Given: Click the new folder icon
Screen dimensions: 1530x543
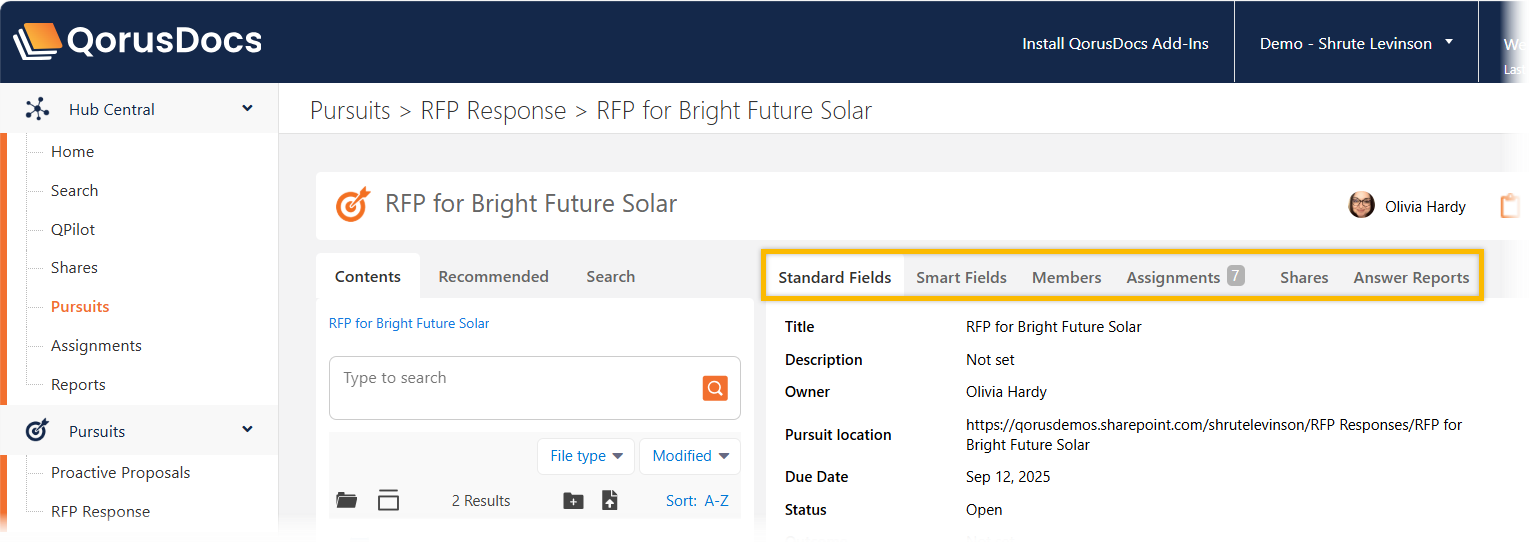Looking at the screenshot, I should click(573, 501).
